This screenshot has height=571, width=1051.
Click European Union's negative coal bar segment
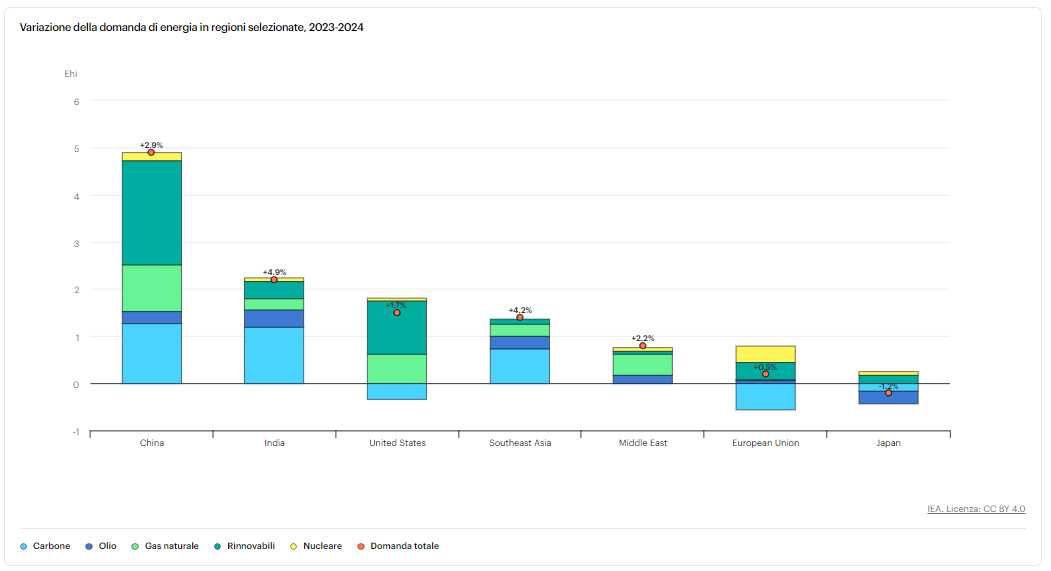(765, 396)
